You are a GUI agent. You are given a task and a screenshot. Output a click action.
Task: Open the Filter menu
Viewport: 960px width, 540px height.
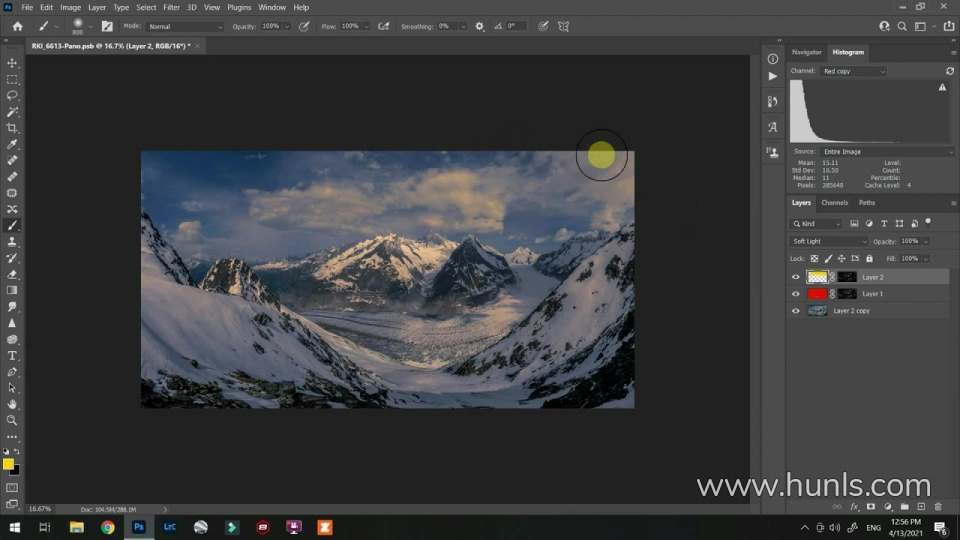tap(171, 7)
